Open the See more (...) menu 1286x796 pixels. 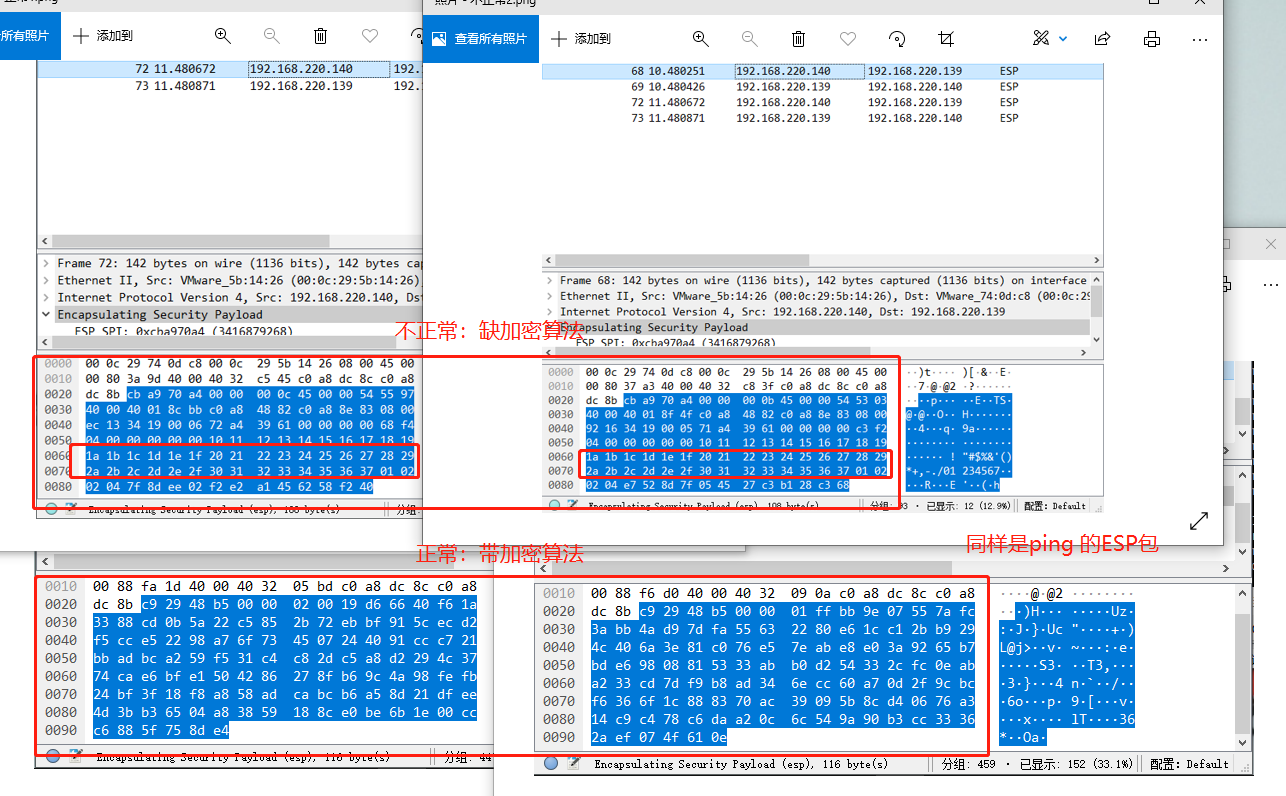[1200, 39]
